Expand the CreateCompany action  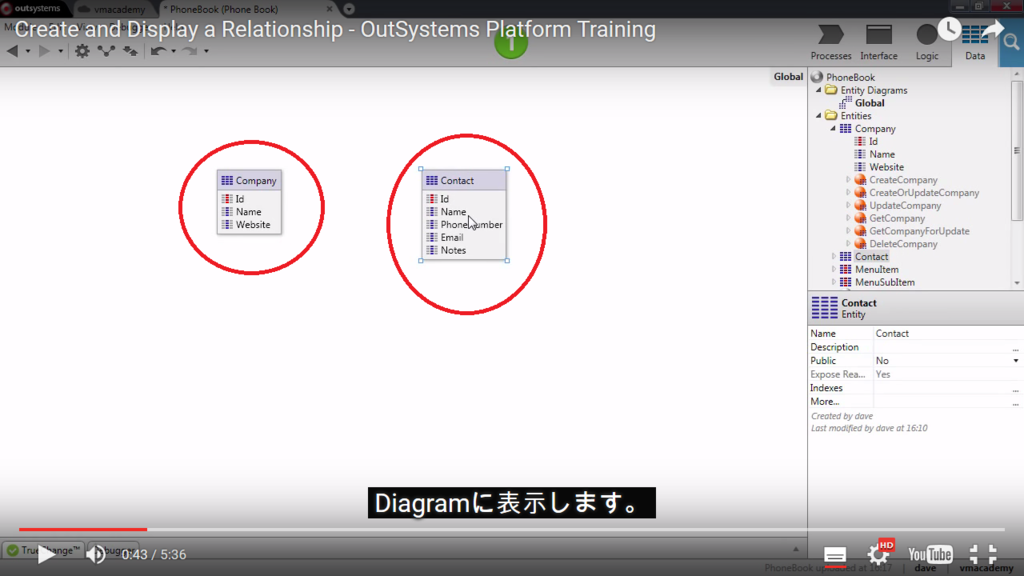848,180
